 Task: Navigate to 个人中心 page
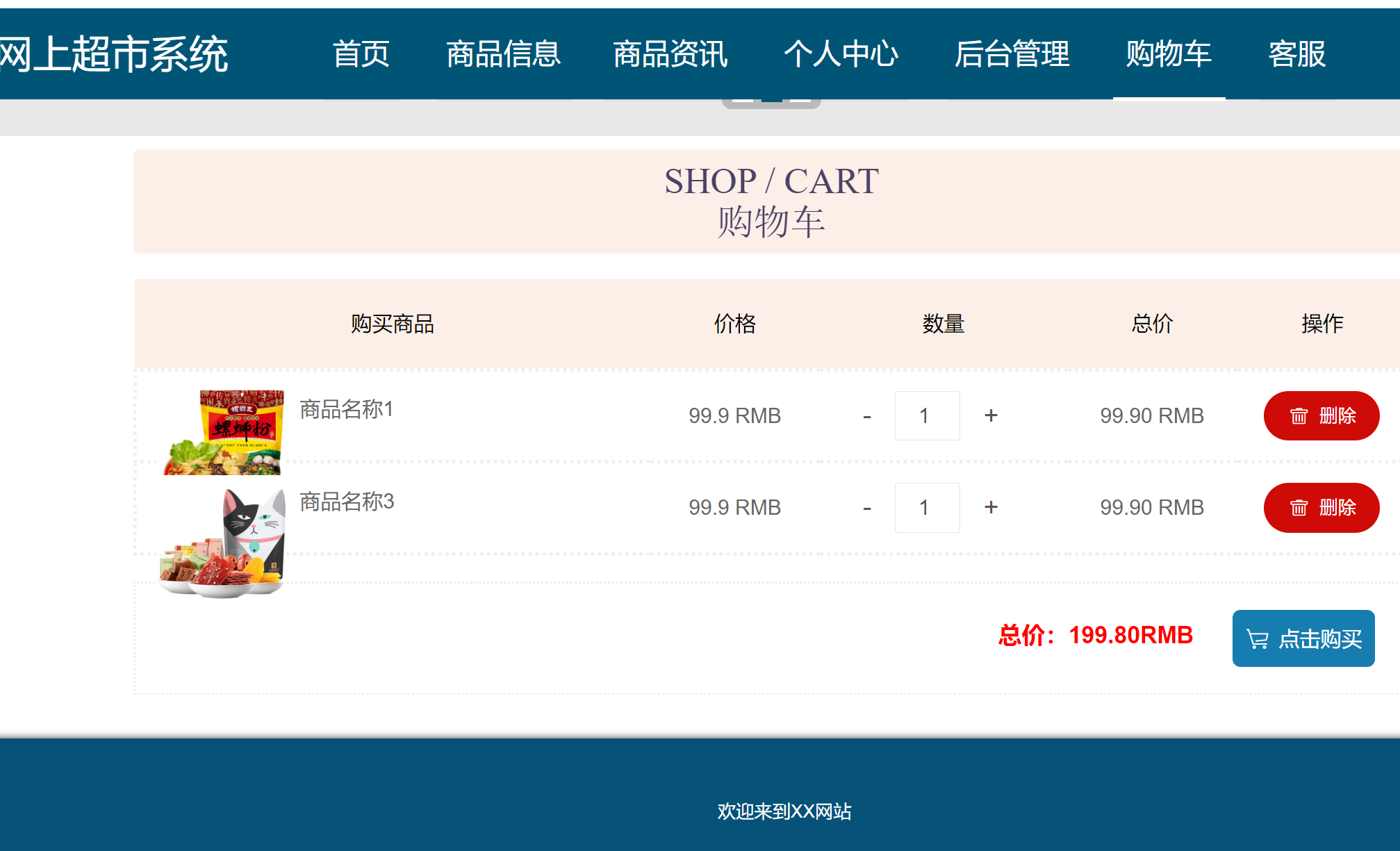tap(841, 54)
